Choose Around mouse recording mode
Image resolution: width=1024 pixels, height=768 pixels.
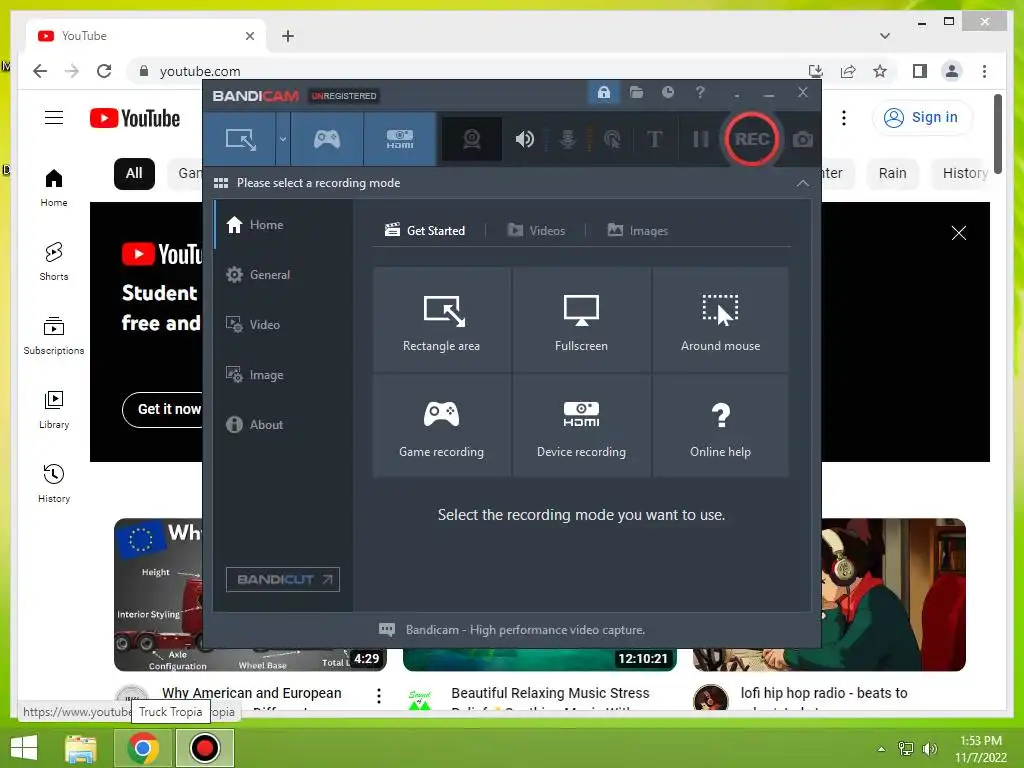pyautogui.click(x=720, y=319)
